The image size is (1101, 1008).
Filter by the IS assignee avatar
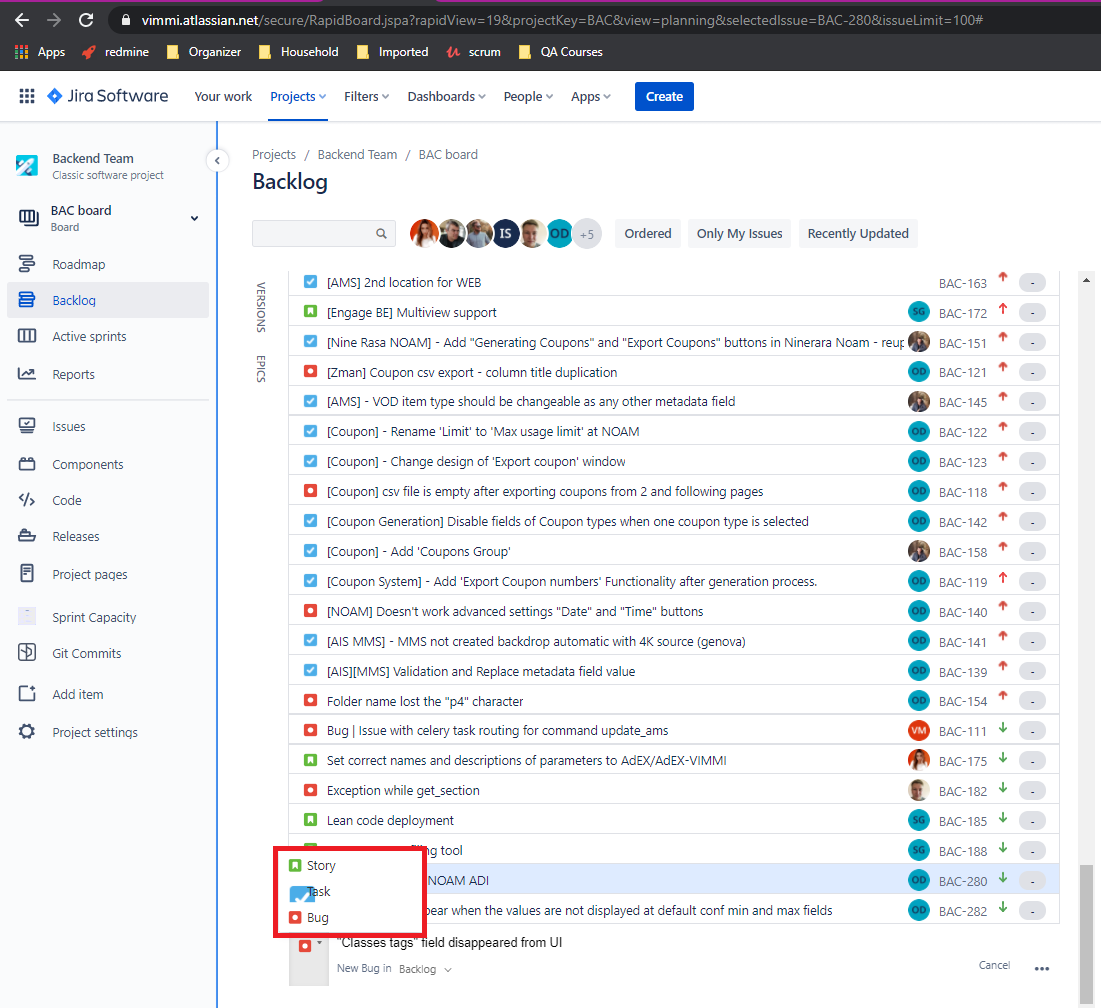pos(506,233)
